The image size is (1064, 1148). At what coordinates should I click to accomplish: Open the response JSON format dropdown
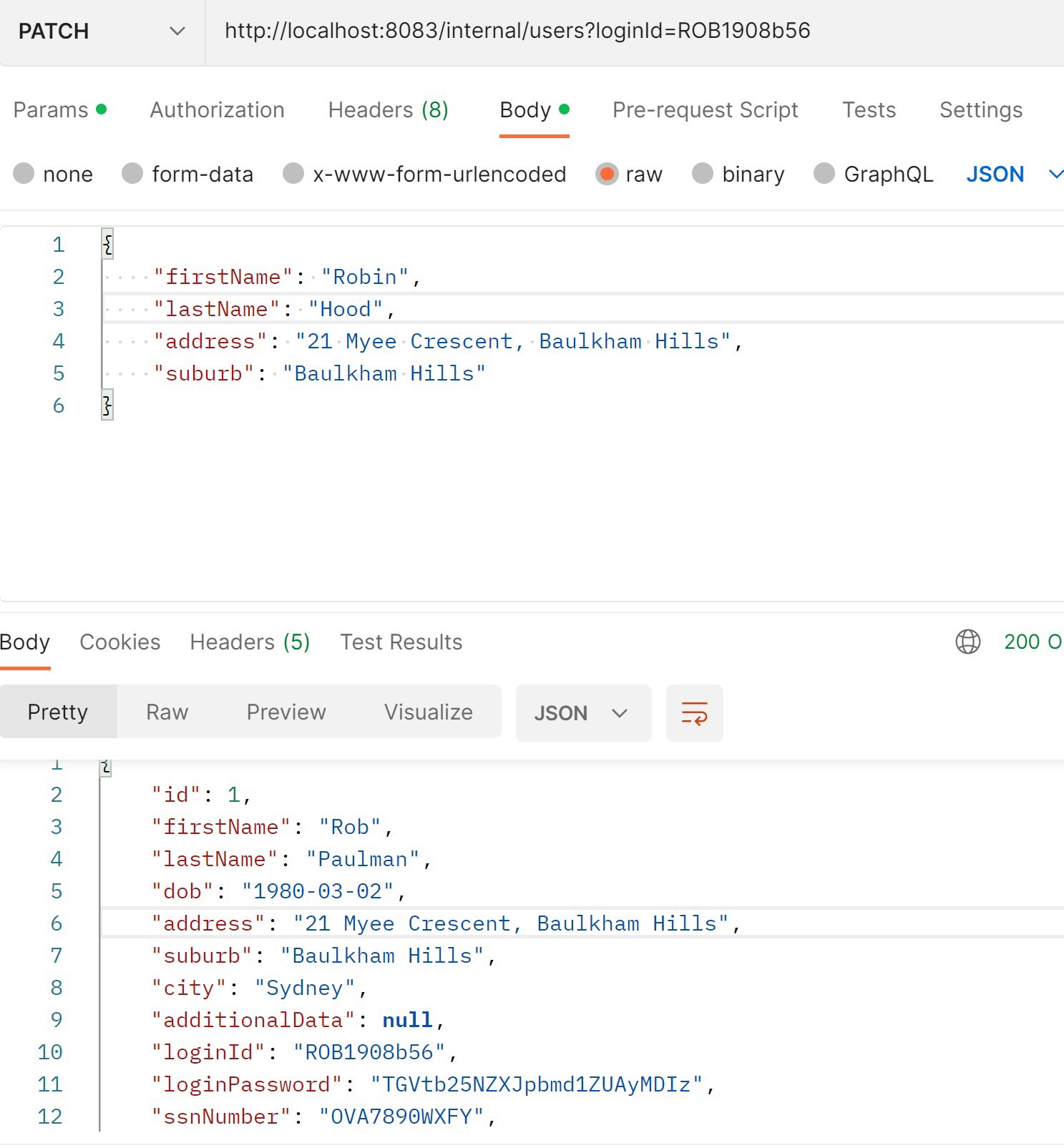(583, 713)
